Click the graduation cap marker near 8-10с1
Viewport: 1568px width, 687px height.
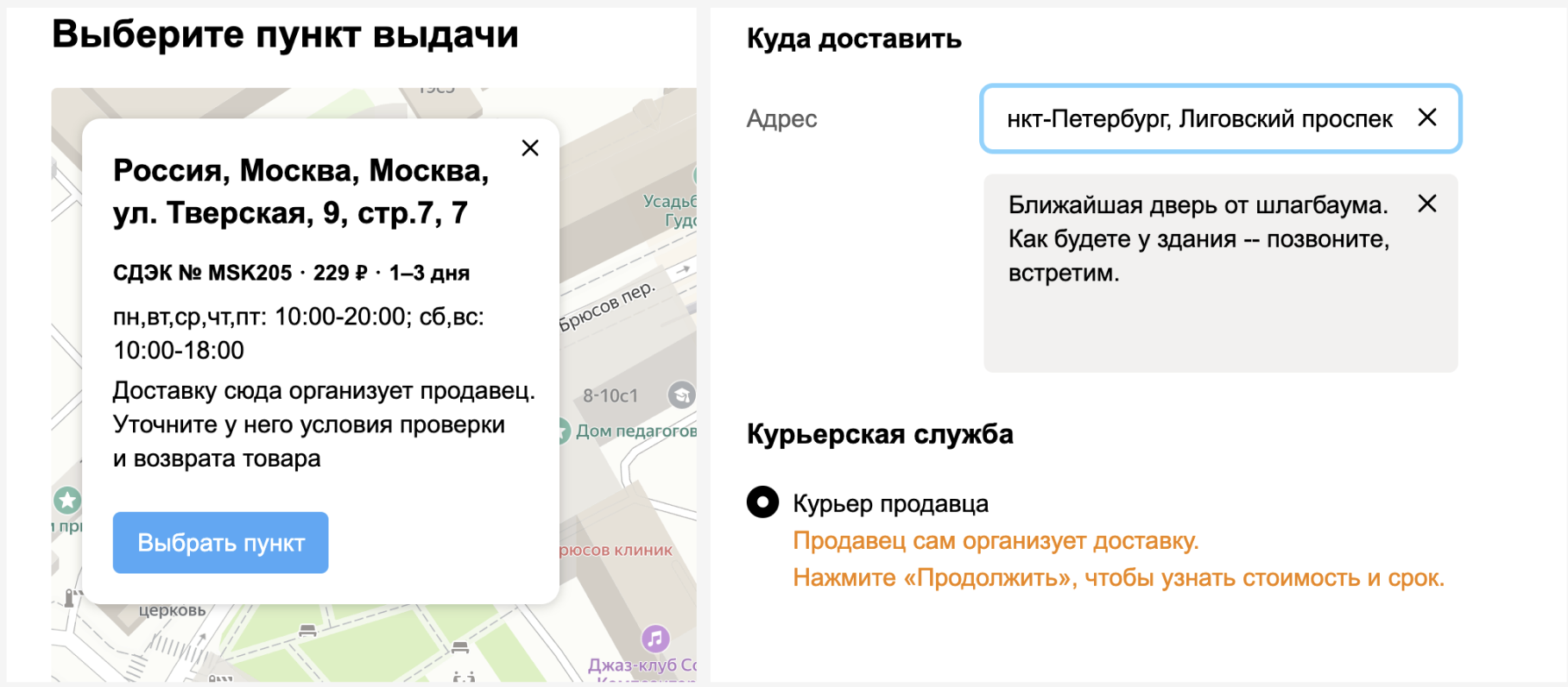(x=681, y=395)
